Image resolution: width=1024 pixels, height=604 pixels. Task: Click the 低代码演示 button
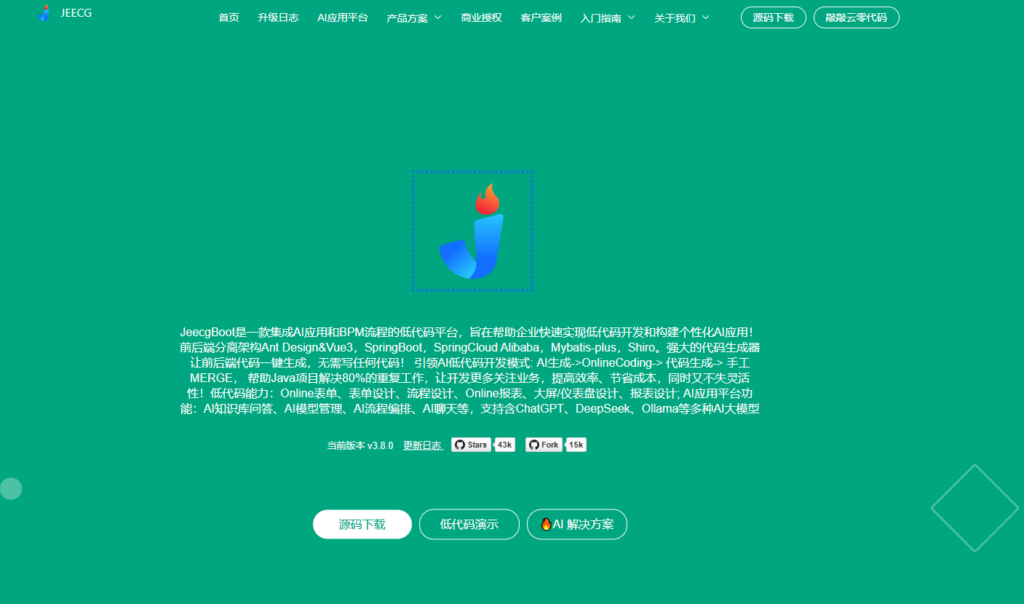click(469, 524)
